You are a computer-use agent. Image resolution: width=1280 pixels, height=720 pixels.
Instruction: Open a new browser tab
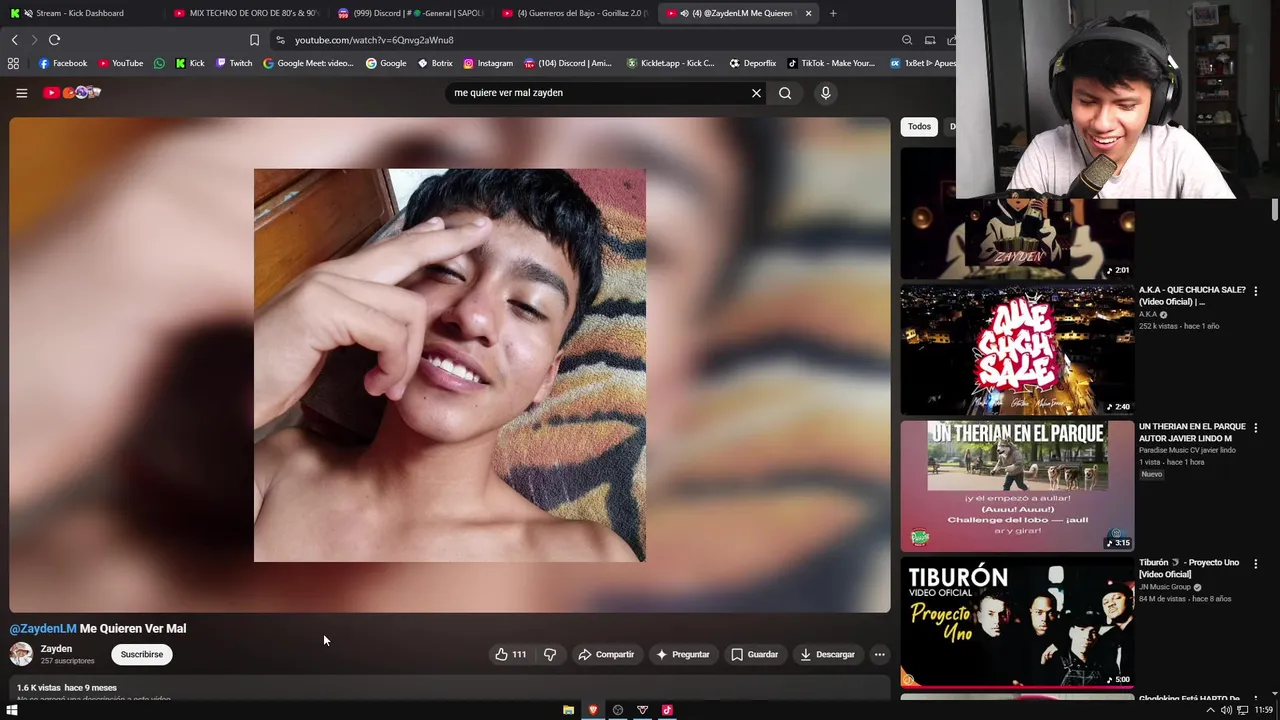(x=833, y=13)
